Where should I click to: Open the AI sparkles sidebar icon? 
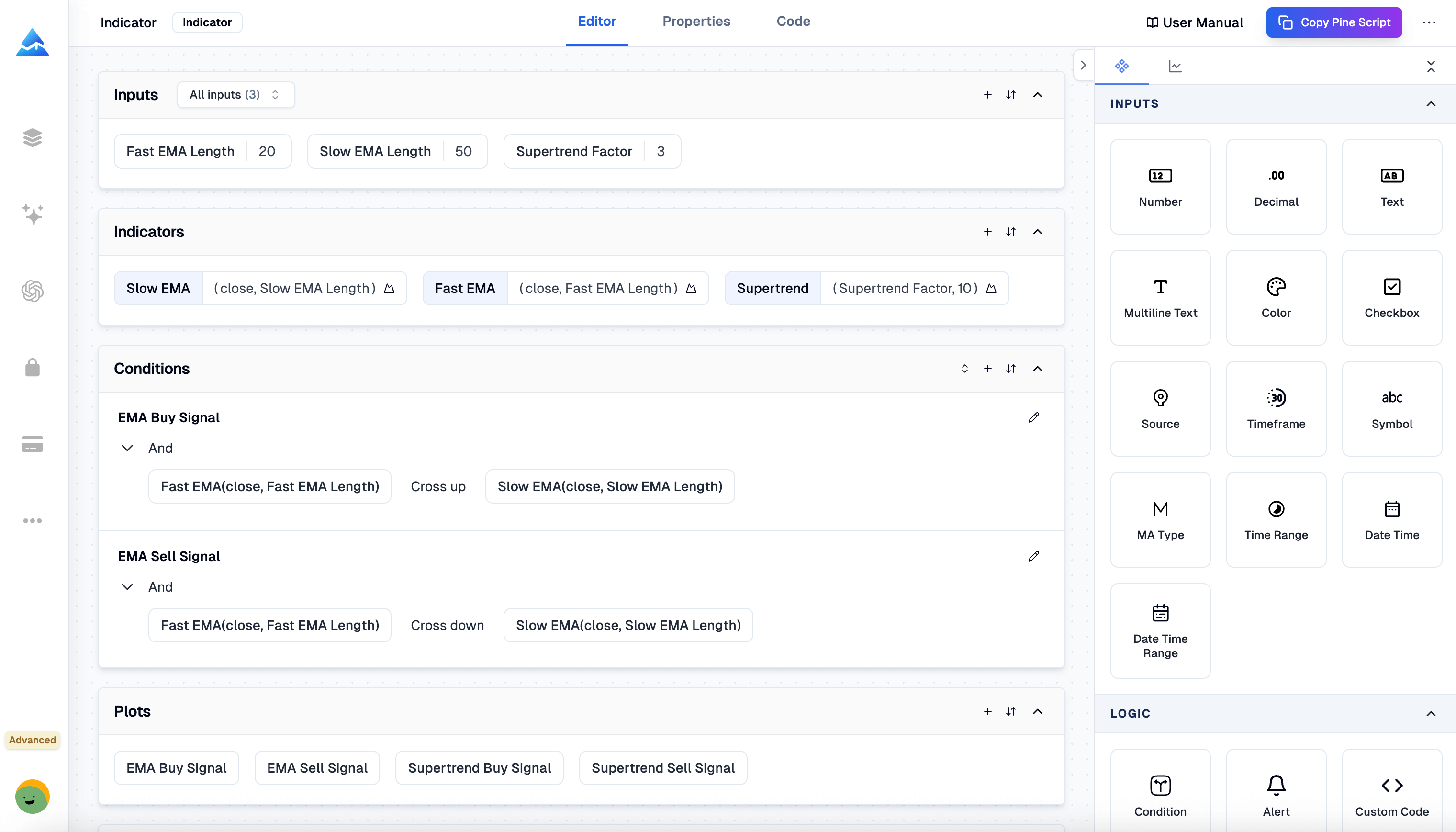pos(33,214)
